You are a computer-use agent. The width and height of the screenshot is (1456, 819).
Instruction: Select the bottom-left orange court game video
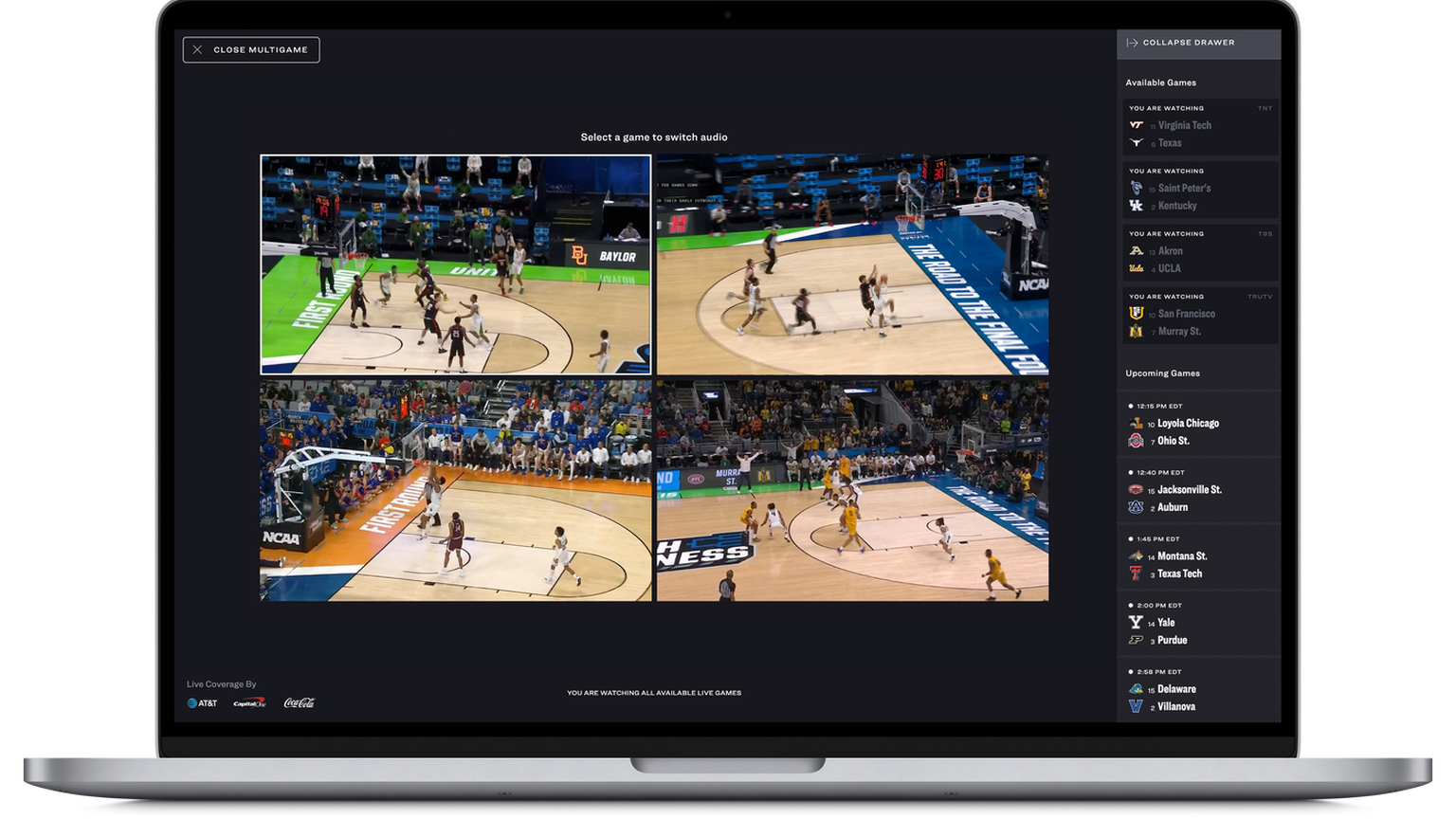(456, 490)
